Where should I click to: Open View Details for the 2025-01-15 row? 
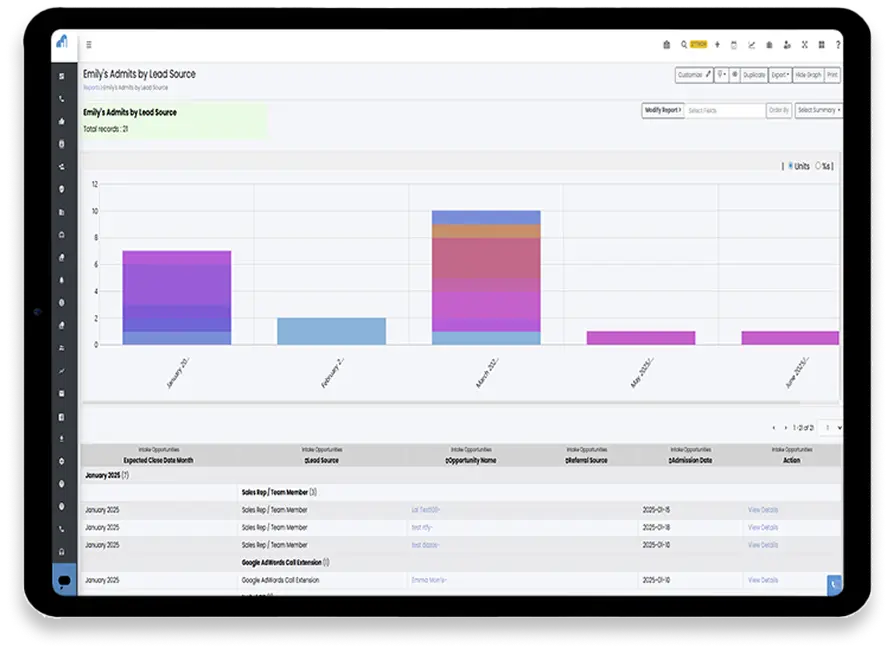[x=763, y=510]
